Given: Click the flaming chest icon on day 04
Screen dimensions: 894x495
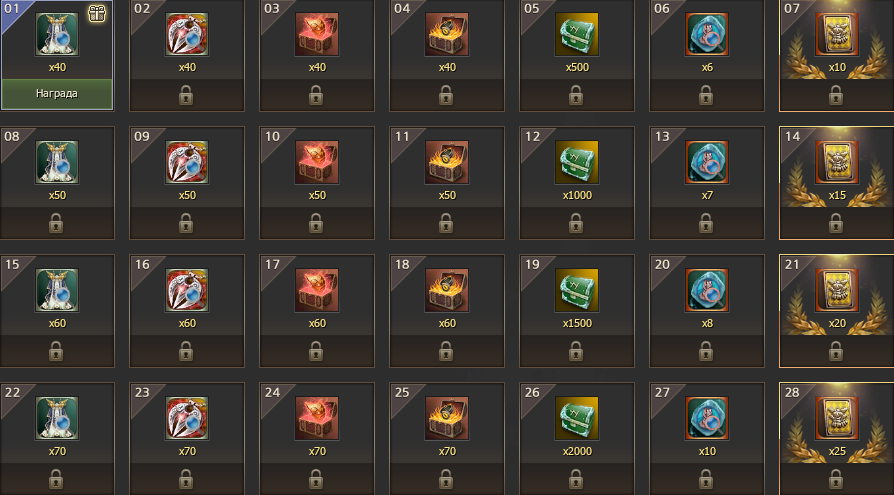Looking at the screenshot, I should pos(447,34).
